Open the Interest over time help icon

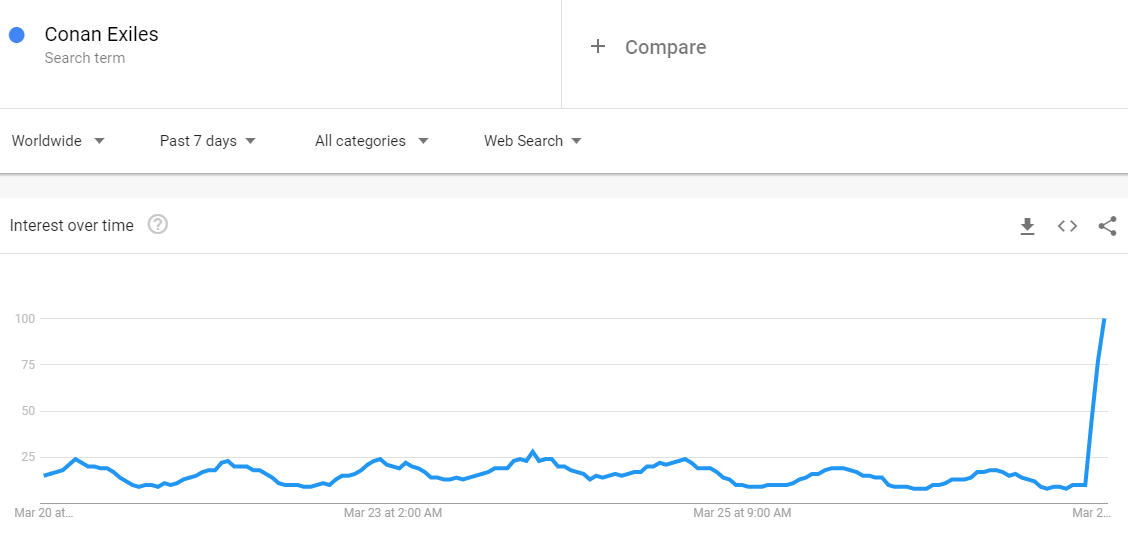[157, 225]
